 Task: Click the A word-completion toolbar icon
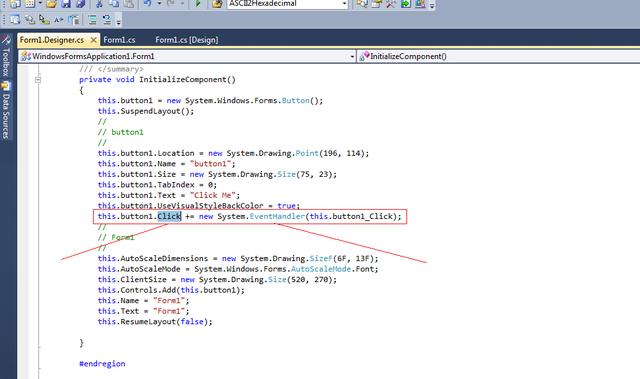point(59,19)
